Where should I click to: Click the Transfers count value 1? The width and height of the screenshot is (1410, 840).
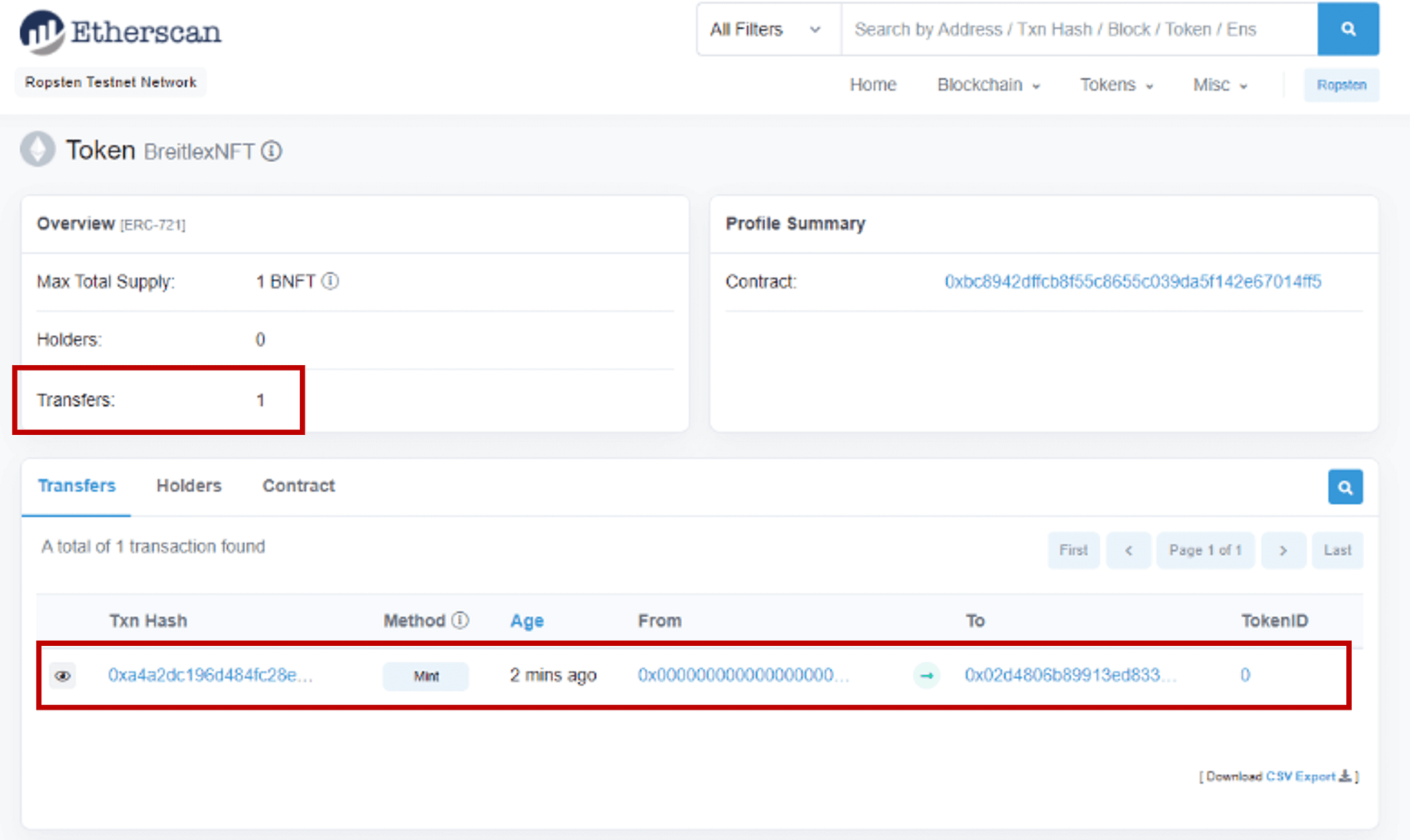(261, 400)
